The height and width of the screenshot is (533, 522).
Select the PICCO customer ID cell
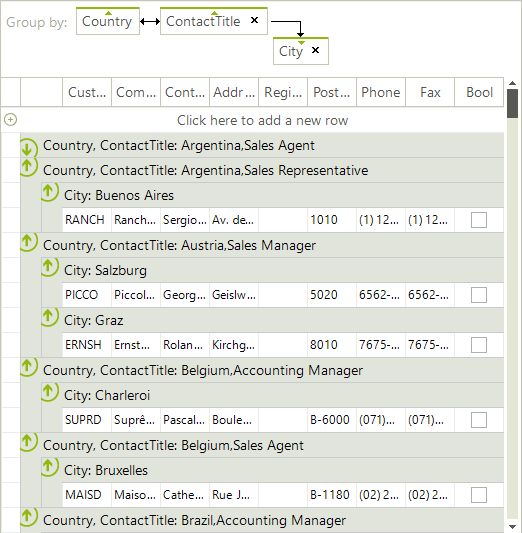[x=87, y=295]
